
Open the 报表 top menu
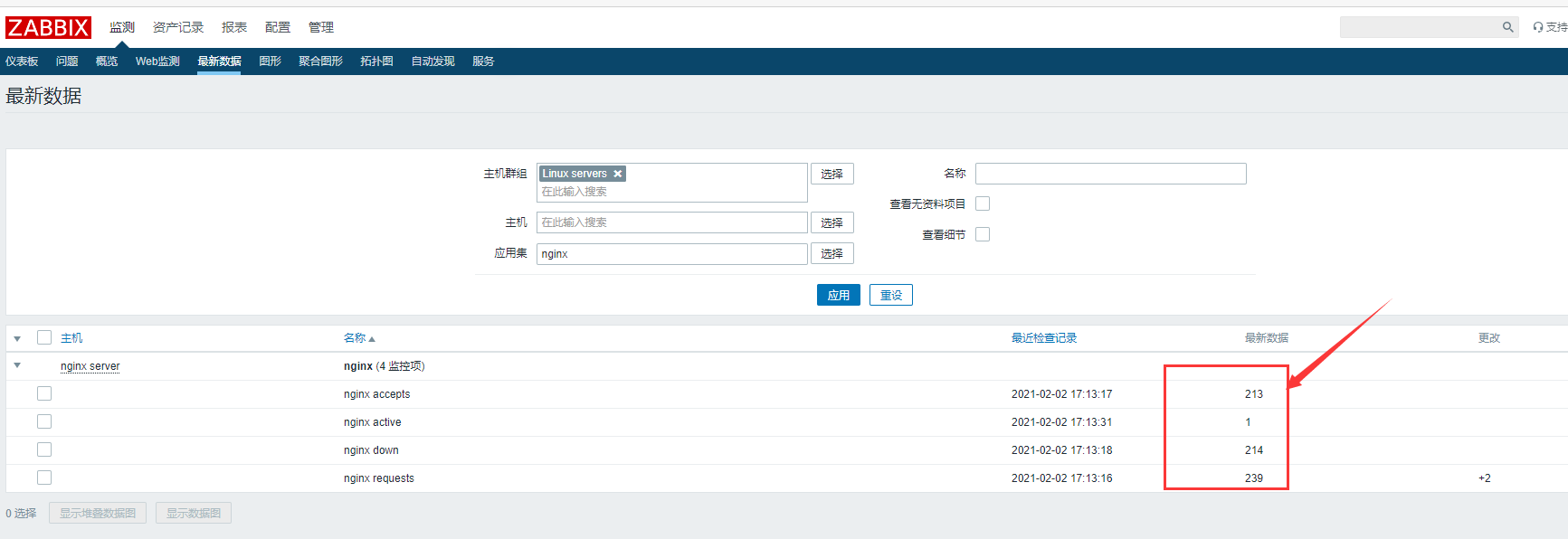[234, 27]
